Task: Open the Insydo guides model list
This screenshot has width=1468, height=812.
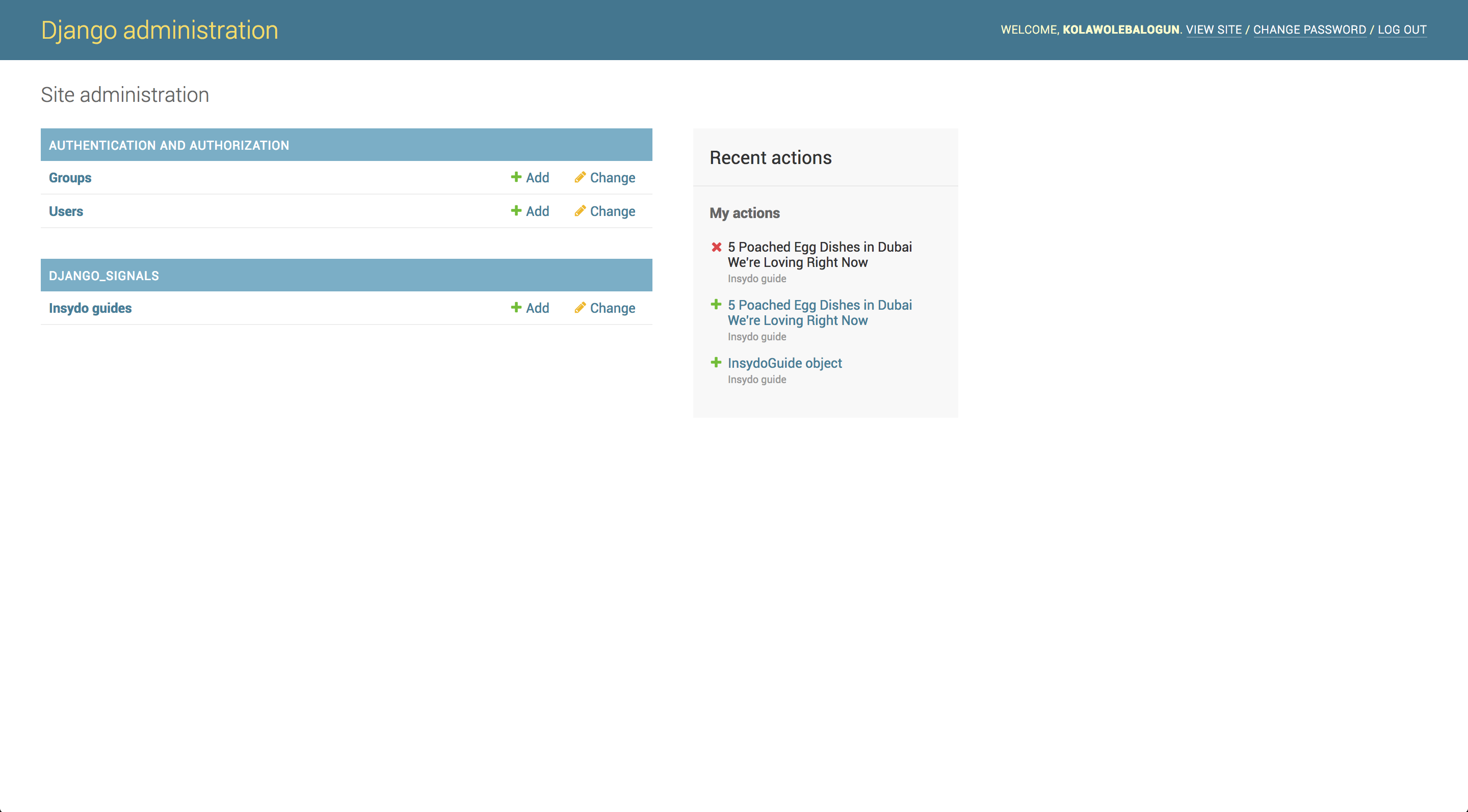Action: click(x=90, y=308)
